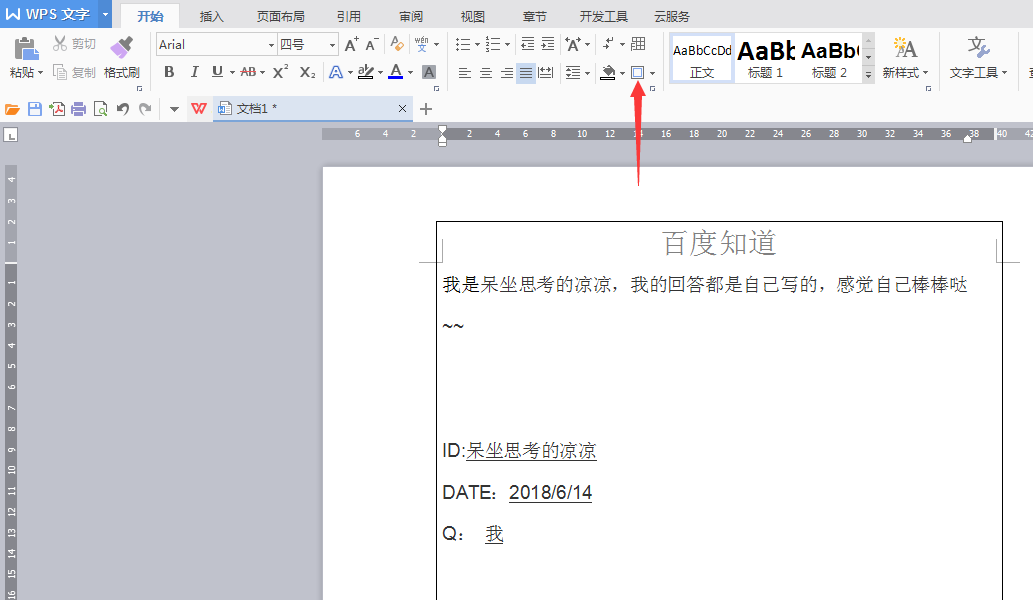1033x600 pixels.
Task: Align the paragraph to the left
Action: [x=464, y=72]
